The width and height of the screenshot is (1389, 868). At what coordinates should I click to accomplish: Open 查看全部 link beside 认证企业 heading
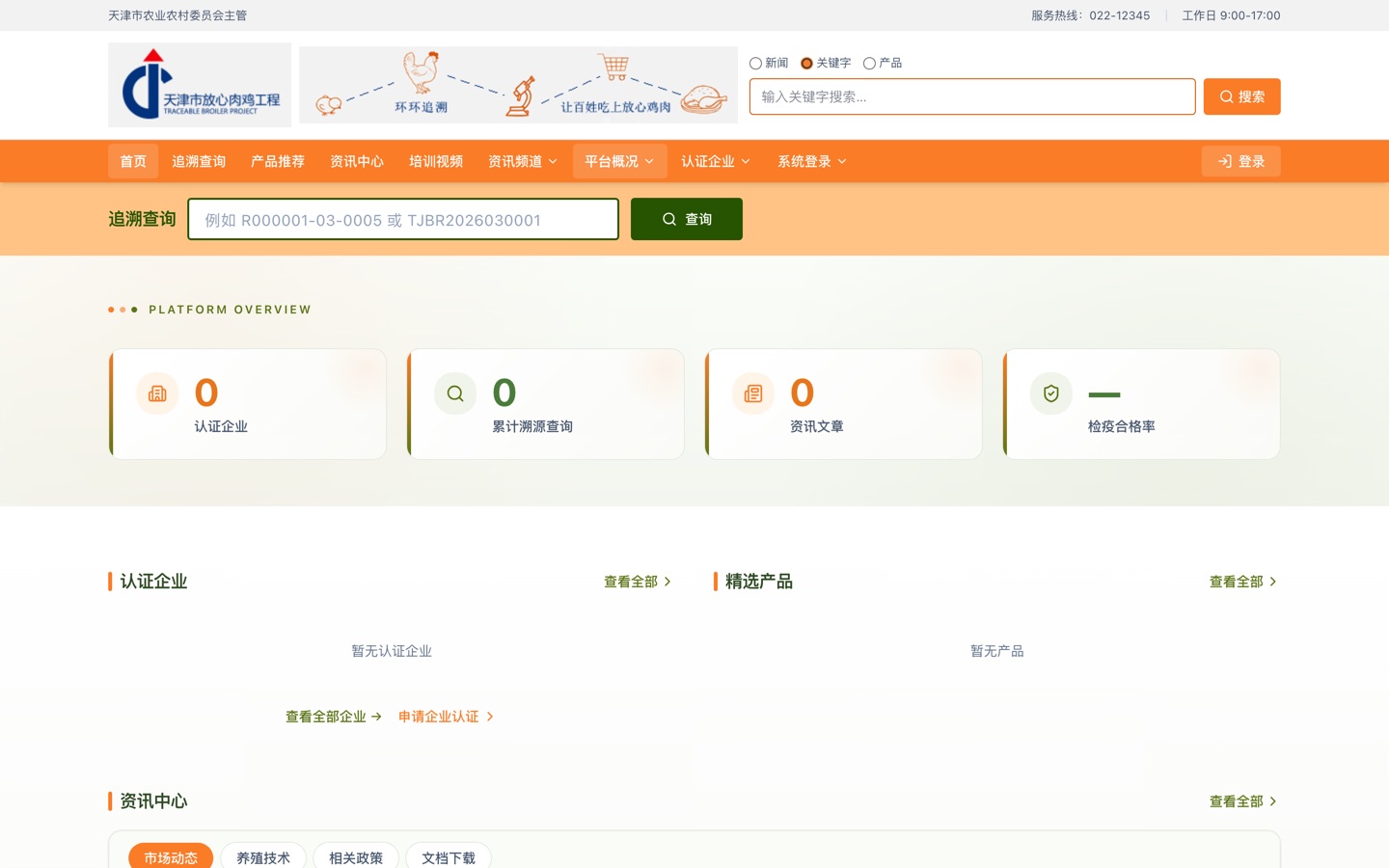(638, 582)
